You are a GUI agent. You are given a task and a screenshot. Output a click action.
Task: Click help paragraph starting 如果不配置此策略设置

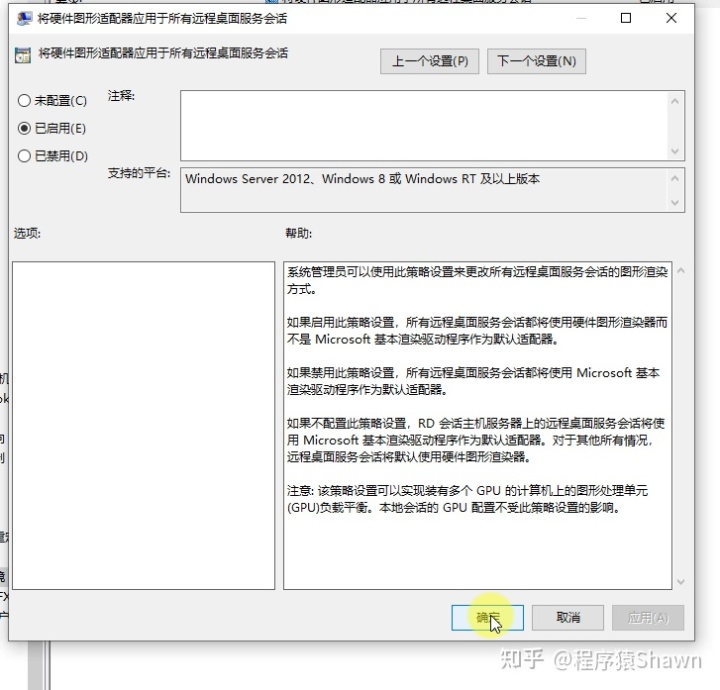[x=476, y=440]
